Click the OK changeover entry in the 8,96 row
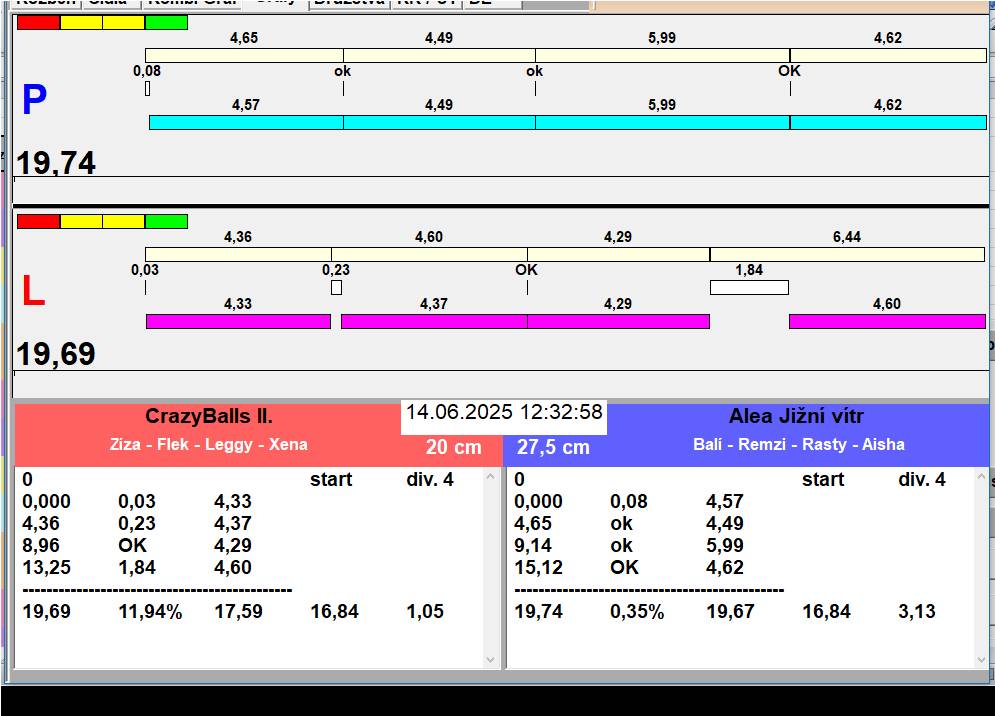The width and height of the screenshot is (995, 716). pos(133,545)
